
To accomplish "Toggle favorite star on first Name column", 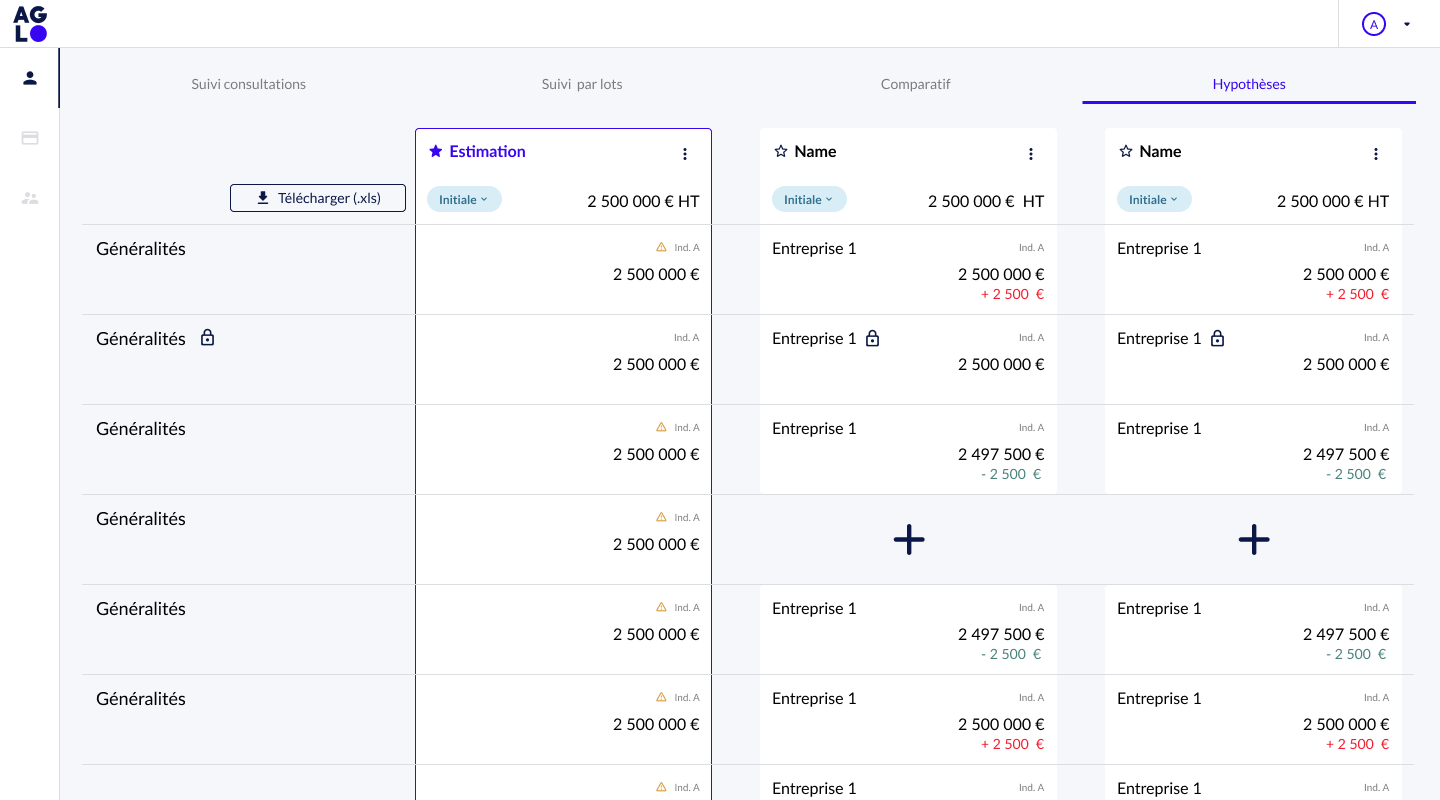I will click(x=781, y=151).
